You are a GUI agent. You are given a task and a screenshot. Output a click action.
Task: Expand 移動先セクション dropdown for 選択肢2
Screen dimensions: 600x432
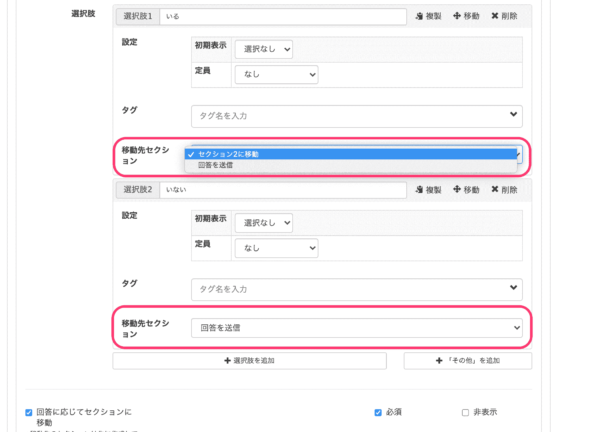coord(356,327)
